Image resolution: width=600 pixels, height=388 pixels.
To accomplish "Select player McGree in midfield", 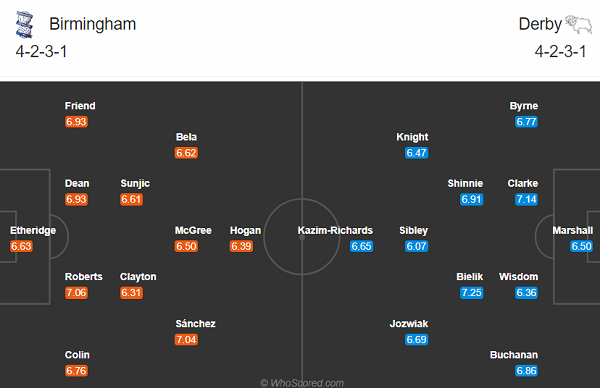I will click(x=193, y=230).
